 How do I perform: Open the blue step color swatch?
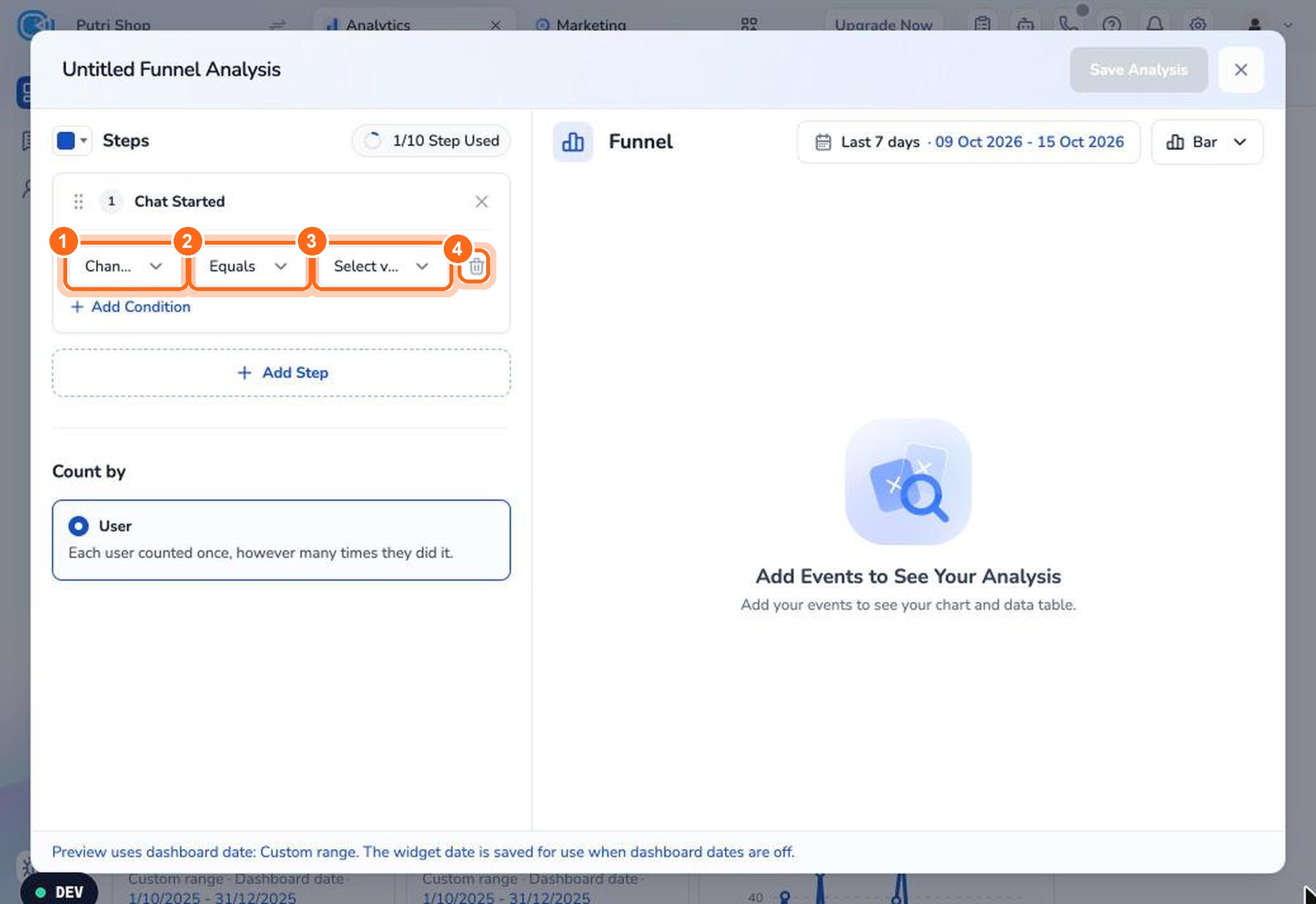click(72, 140)
